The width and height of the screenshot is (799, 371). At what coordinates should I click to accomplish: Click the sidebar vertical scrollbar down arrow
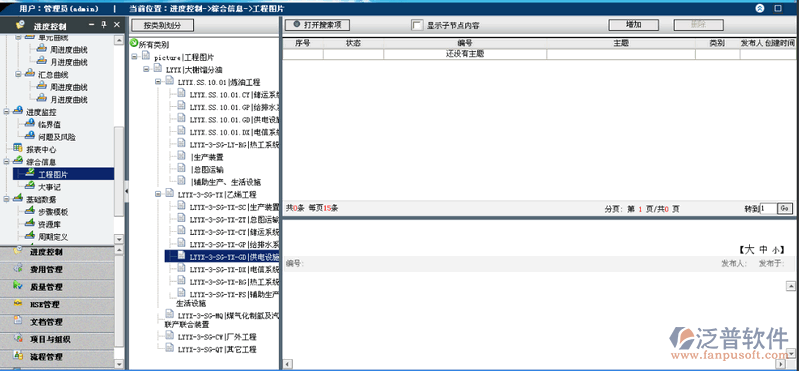pos(119,238)
